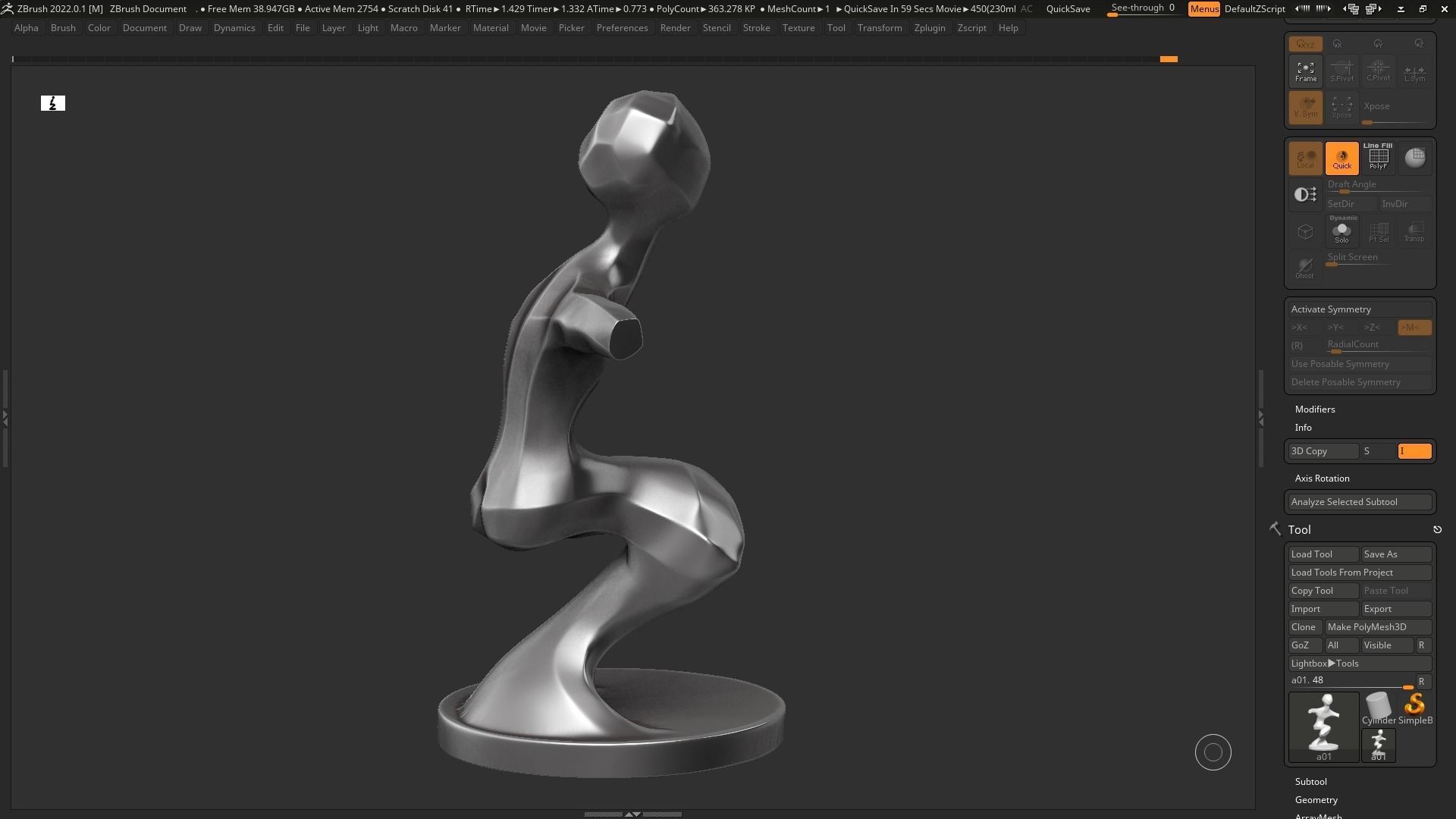Select rotate on Z axis icon

(x=1419, y=44)
